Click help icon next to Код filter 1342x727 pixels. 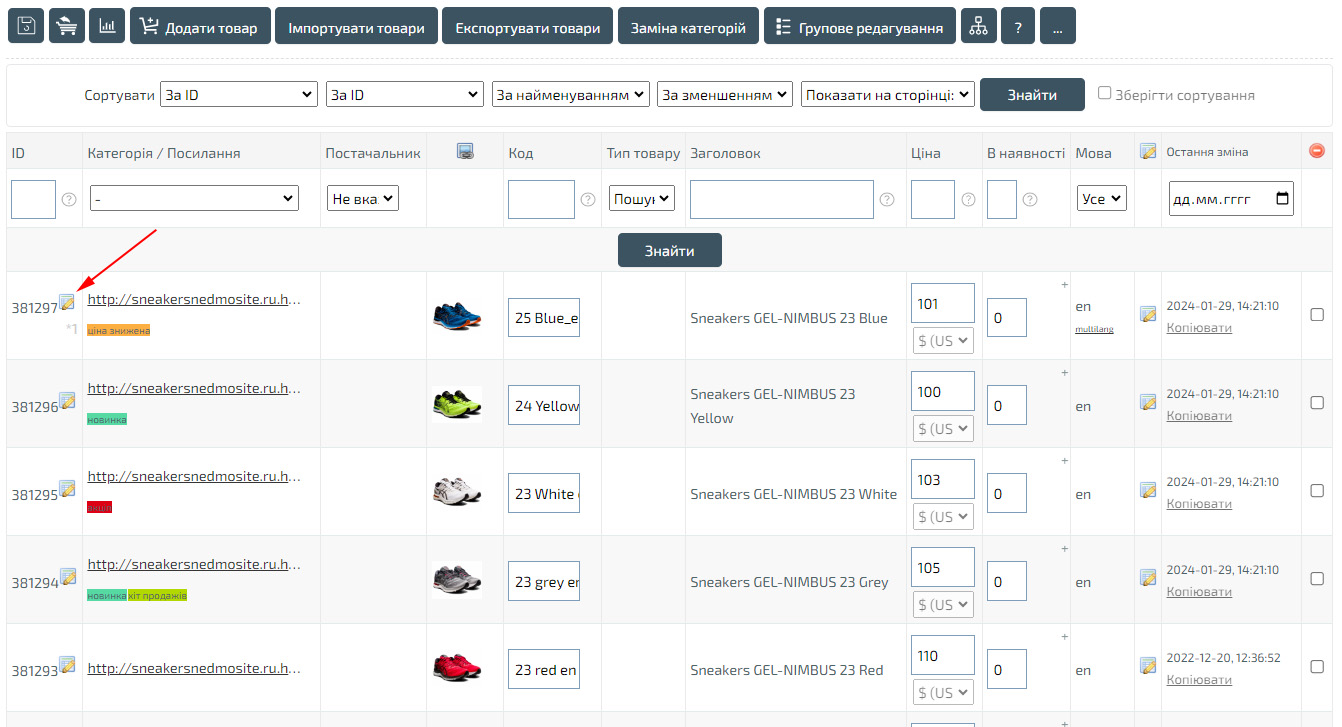coord(588,199)
